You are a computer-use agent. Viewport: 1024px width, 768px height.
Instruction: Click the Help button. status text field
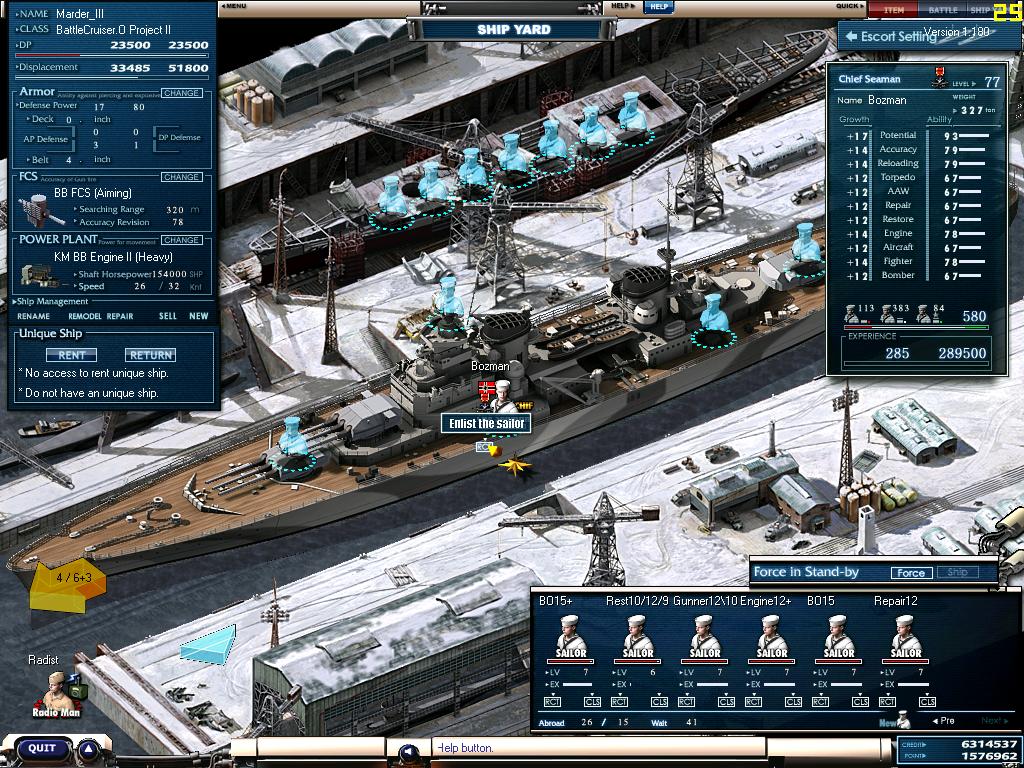coord(599,748)
